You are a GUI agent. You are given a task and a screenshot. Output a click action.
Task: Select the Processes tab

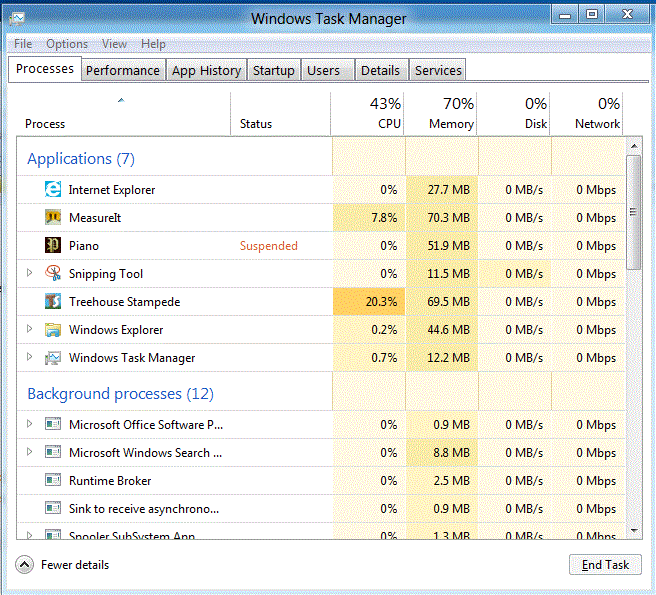click(x=45, y=69)
